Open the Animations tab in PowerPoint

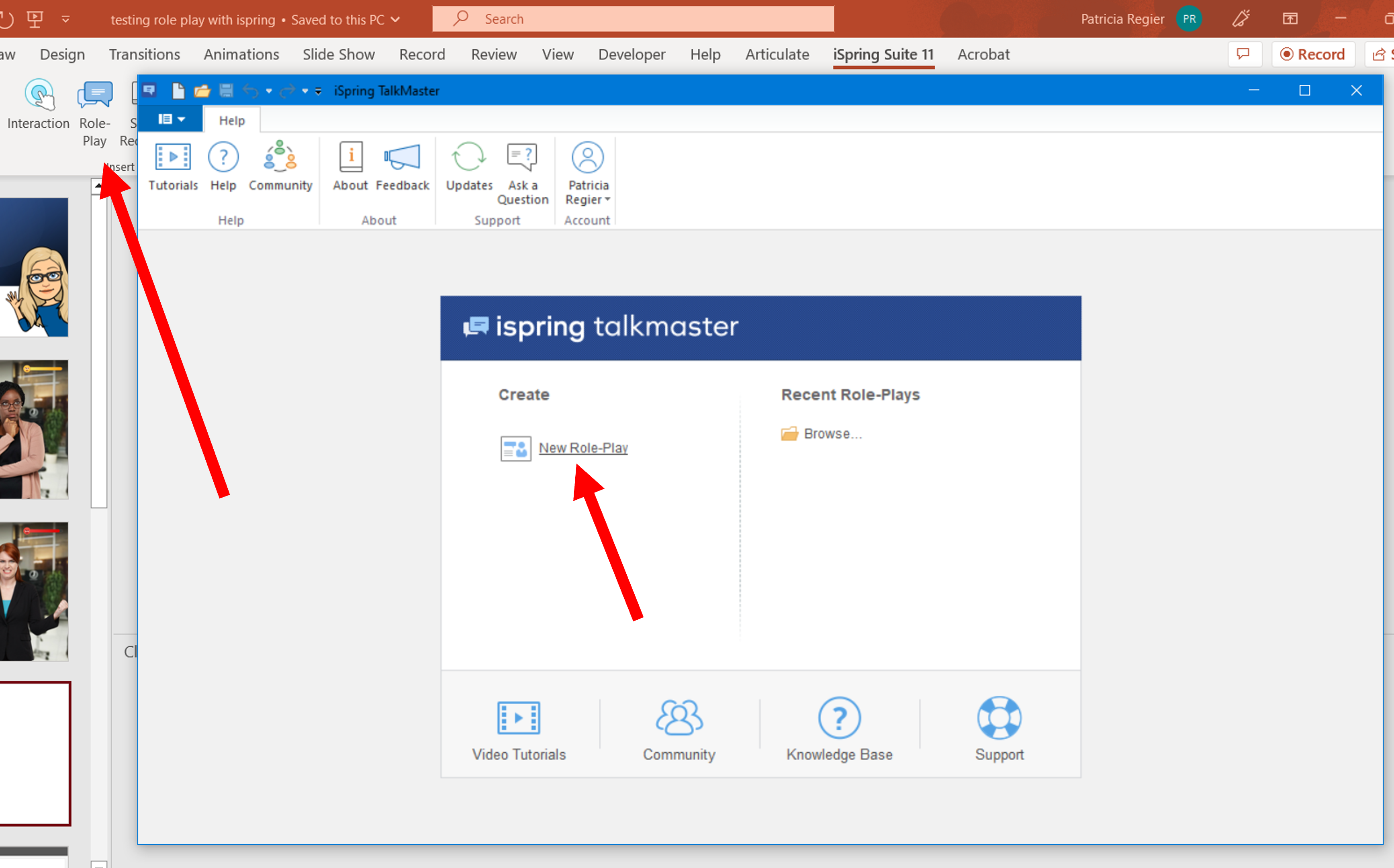point(241,55)
